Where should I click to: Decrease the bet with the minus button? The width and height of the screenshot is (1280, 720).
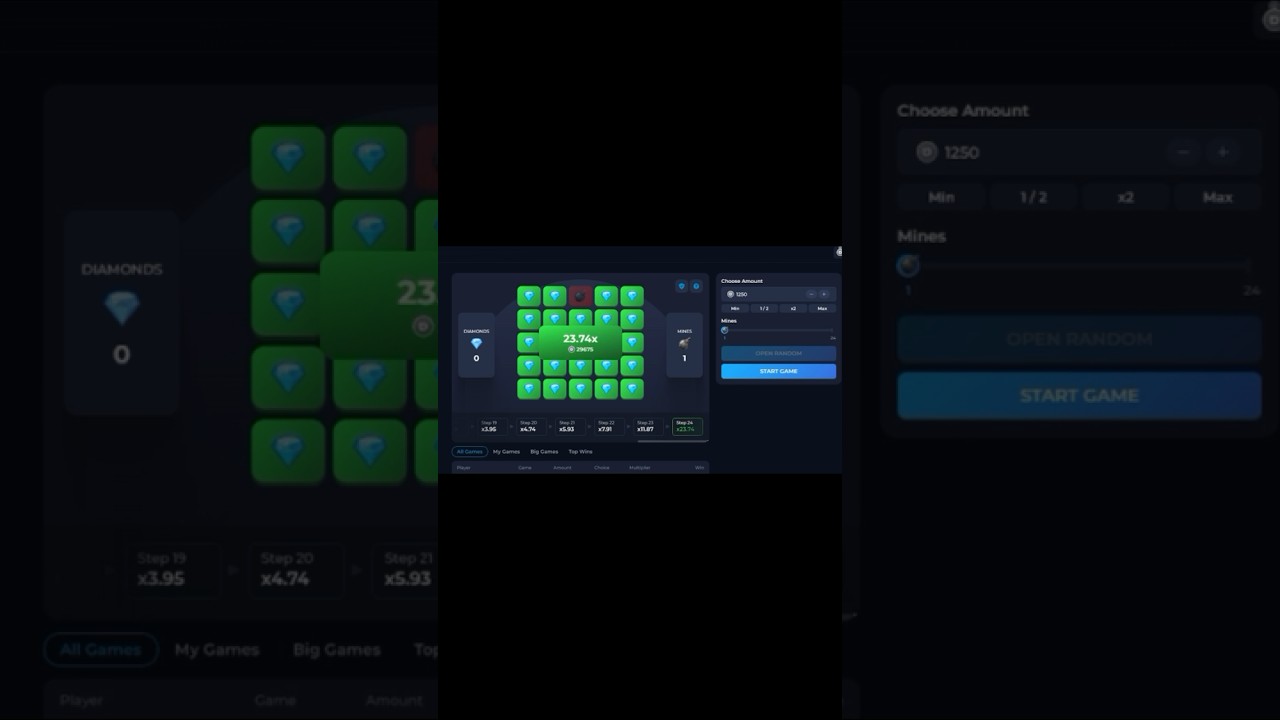(x=812, y=294)
